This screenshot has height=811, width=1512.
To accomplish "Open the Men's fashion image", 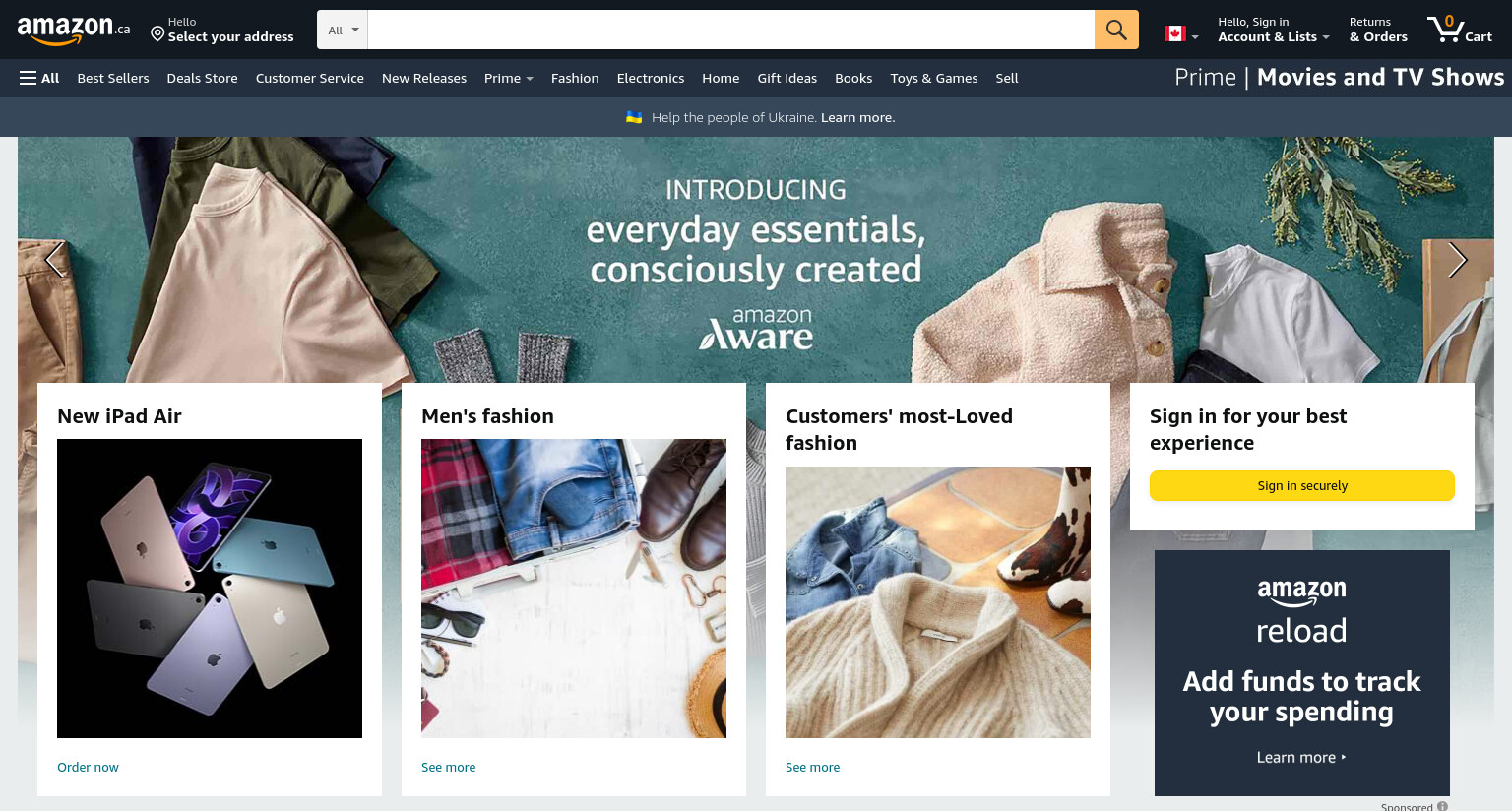I will (x=574, y=589).
